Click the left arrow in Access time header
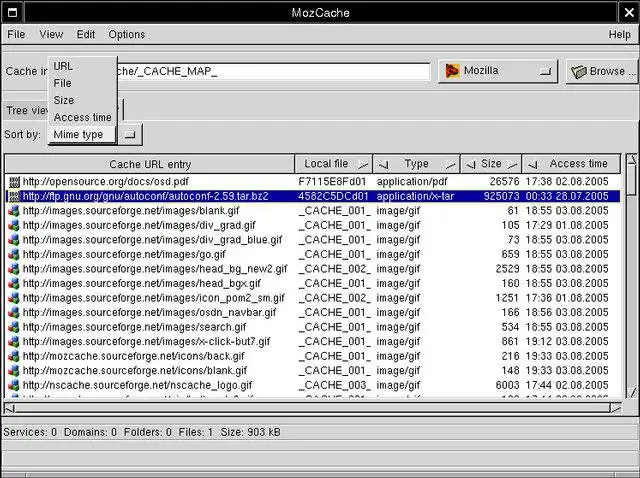640x478 pixels. click(x=533, y=165)
